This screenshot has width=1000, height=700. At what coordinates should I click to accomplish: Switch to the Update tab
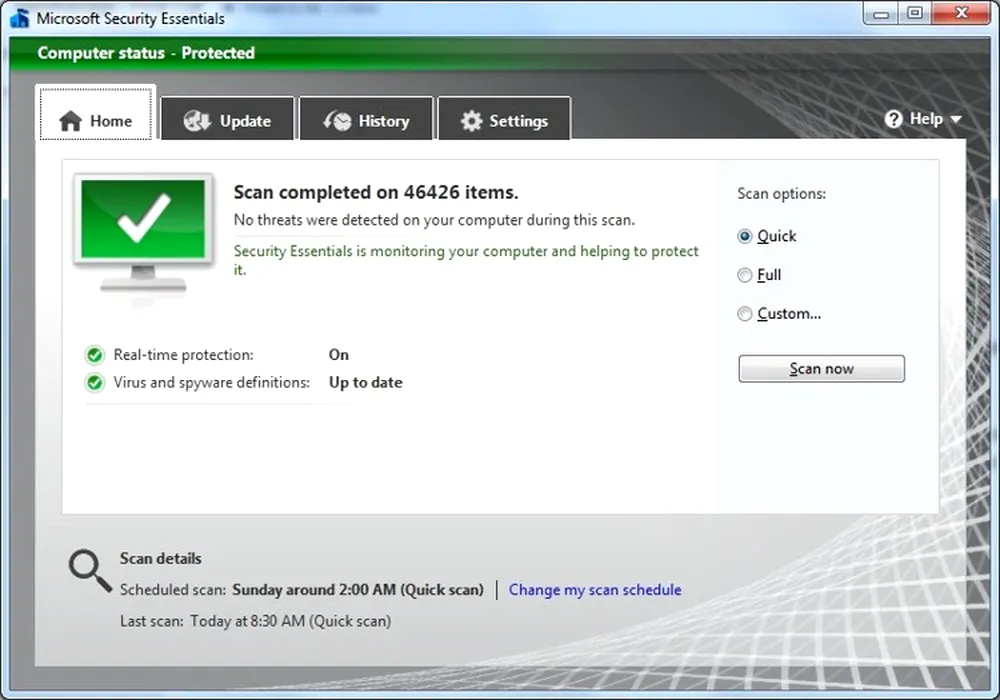click(x=228, y=121)
